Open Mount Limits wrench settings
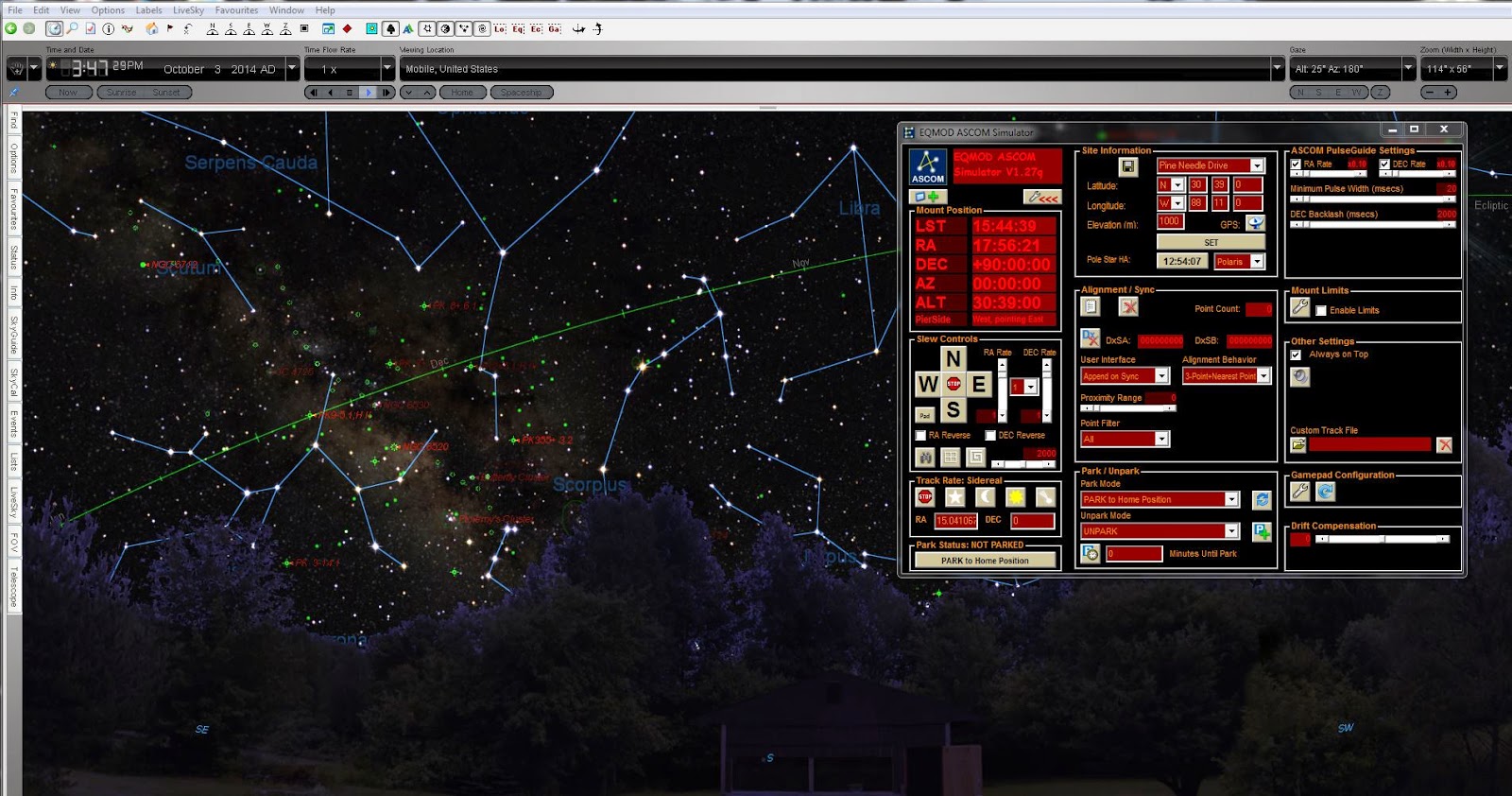The width and height of the screenshot is (1512, 796). click(x=1300, y=307)
